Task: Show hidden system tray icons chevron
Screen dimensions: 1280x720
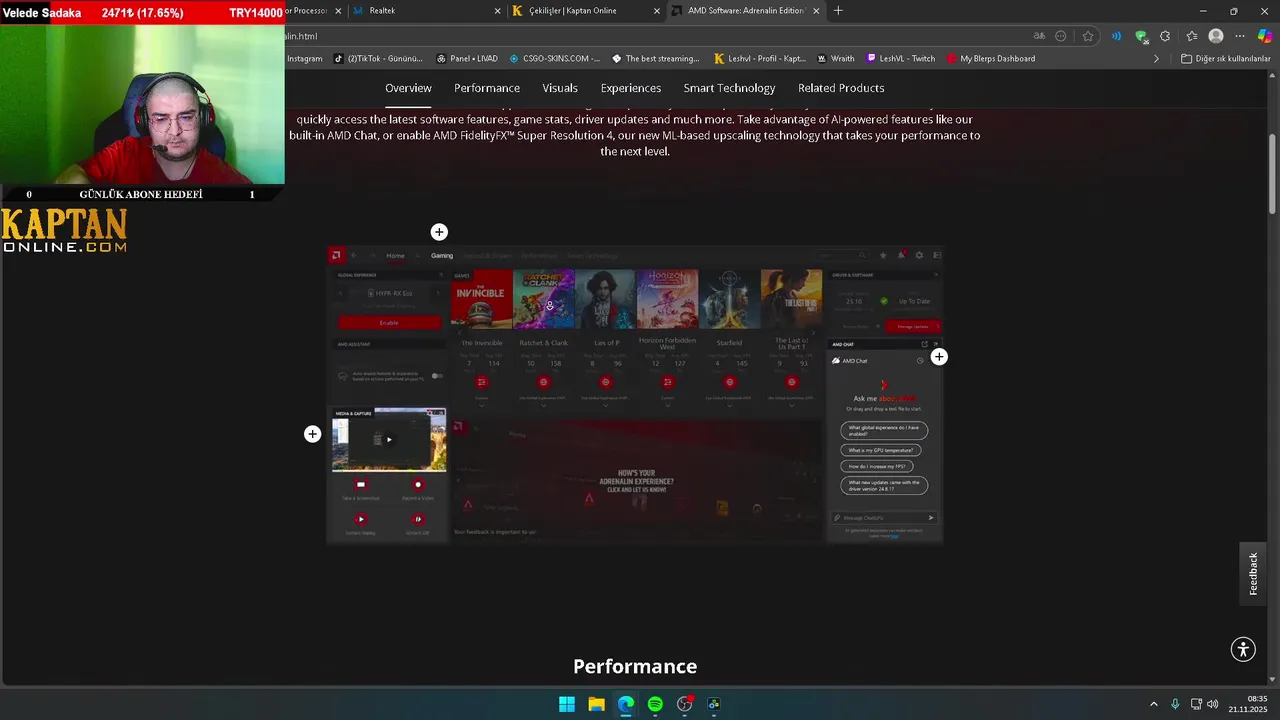Action: click(1153, 704)
